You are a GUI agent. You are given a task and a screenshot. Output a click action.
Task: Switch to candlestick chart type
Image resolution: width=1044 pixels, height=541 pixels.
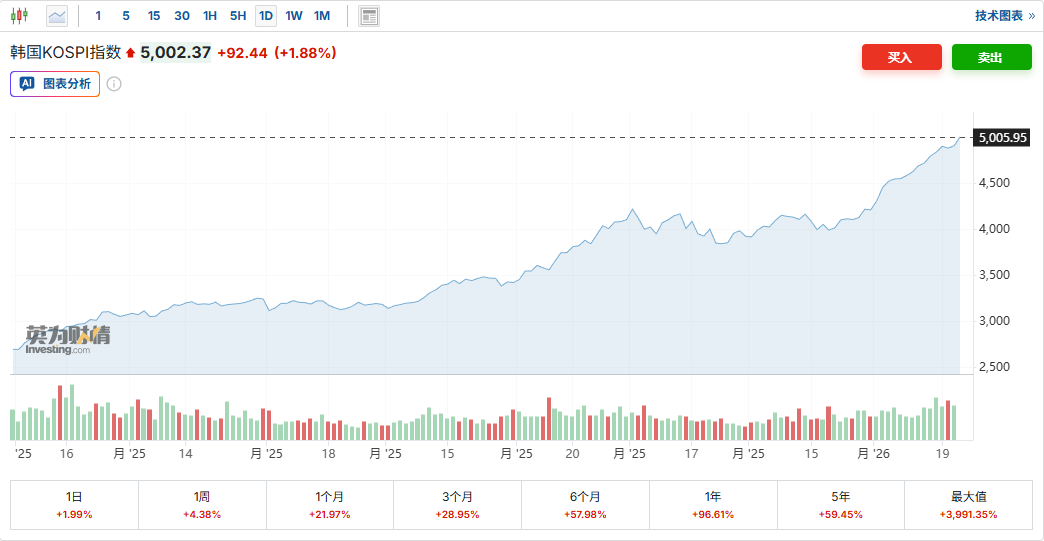click(x=20, y=16)
